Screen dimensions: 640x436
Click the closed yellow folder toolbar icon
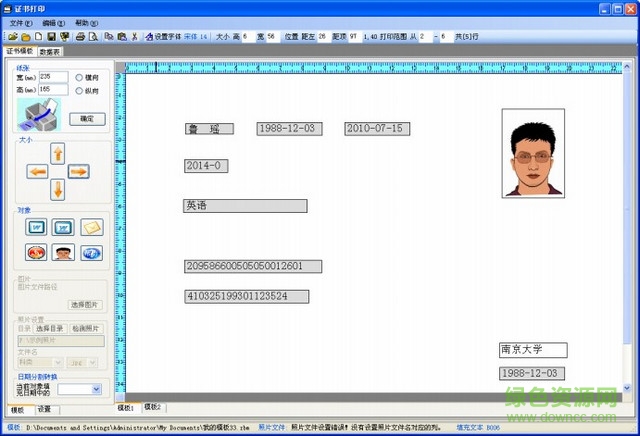(26, 37)
